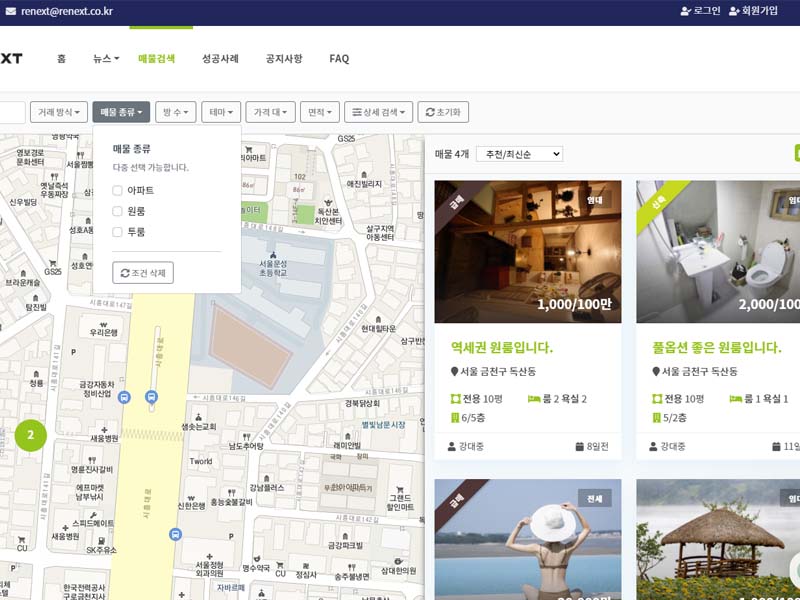The width and height of the screenshot is (800, 600).
Task: Click the 우리은행 map label
Action: point(104,333)
